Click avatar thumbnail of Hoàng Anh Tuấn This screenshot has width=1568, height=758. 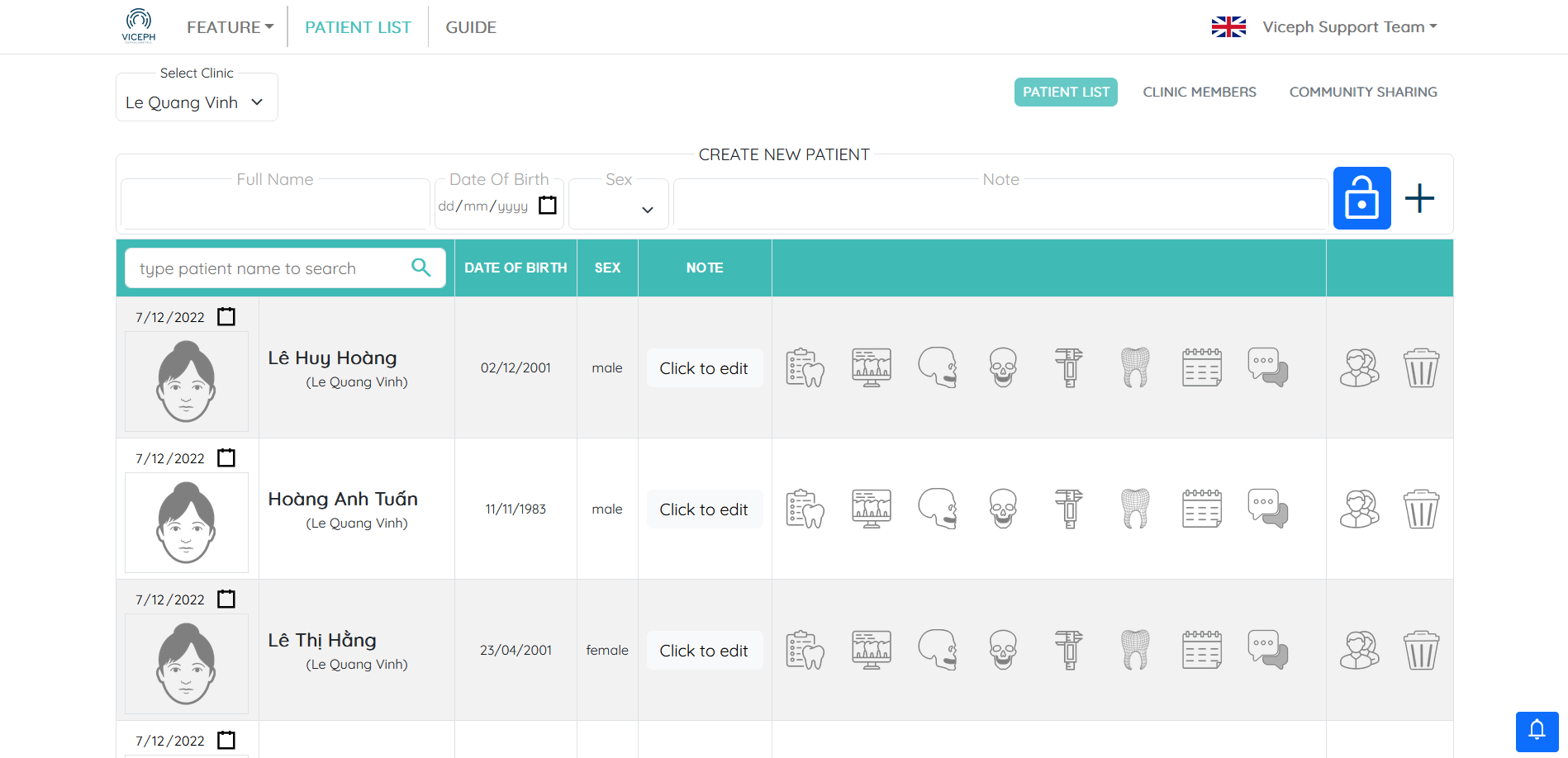click(187, 522)
